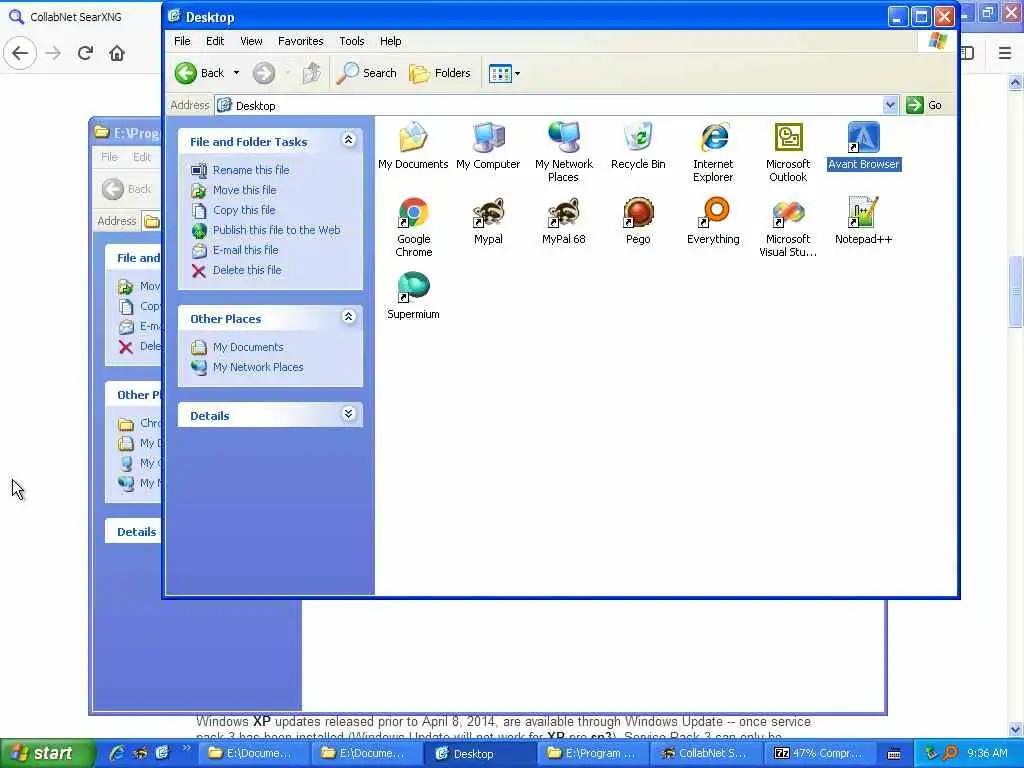The width and height of the screenshot is (1024, 768).
Task: Click the Go button beside Address bar
Action: (924, 105)
